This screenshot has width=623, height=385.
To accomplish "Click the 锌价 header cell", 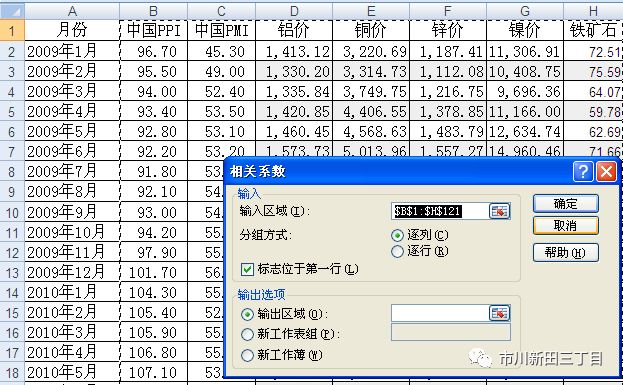I will pyautogui.click(x=448, y=30).
